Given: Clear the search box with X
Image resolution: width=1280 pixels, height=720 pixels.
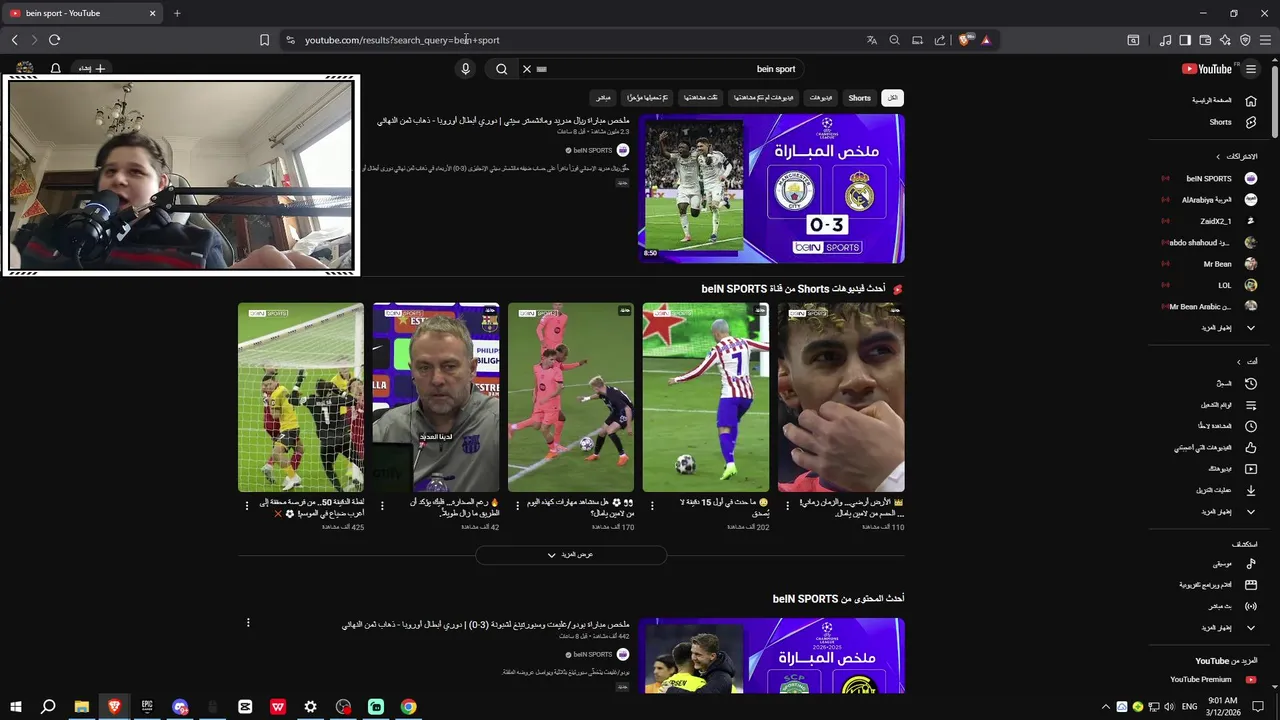Looking at the screenshot, I should (527, 69).
